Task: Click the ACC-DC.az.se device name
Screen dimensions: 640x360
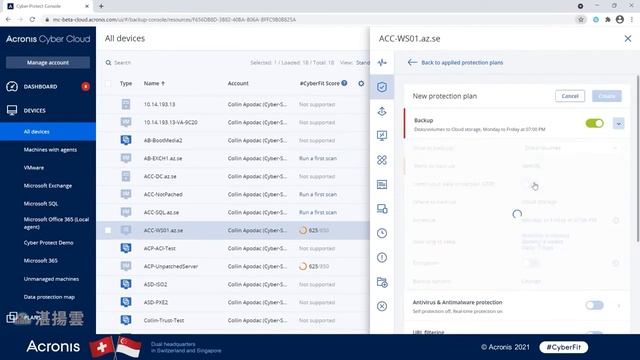Action: tap(160, 176)
